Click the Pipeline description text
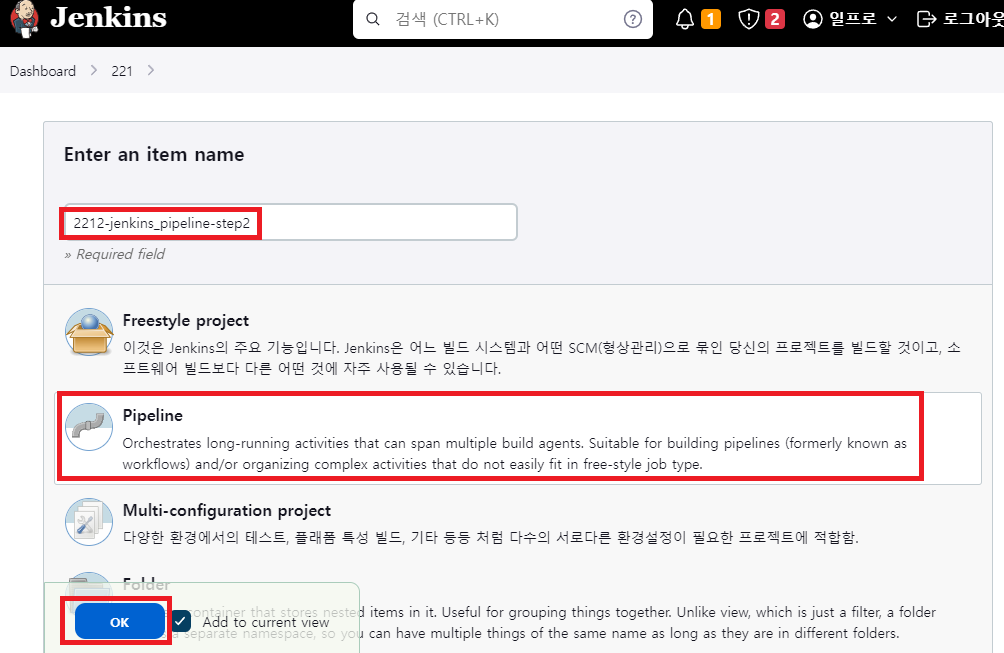This screenshot has height=653, width=1004. click(514, 453)
